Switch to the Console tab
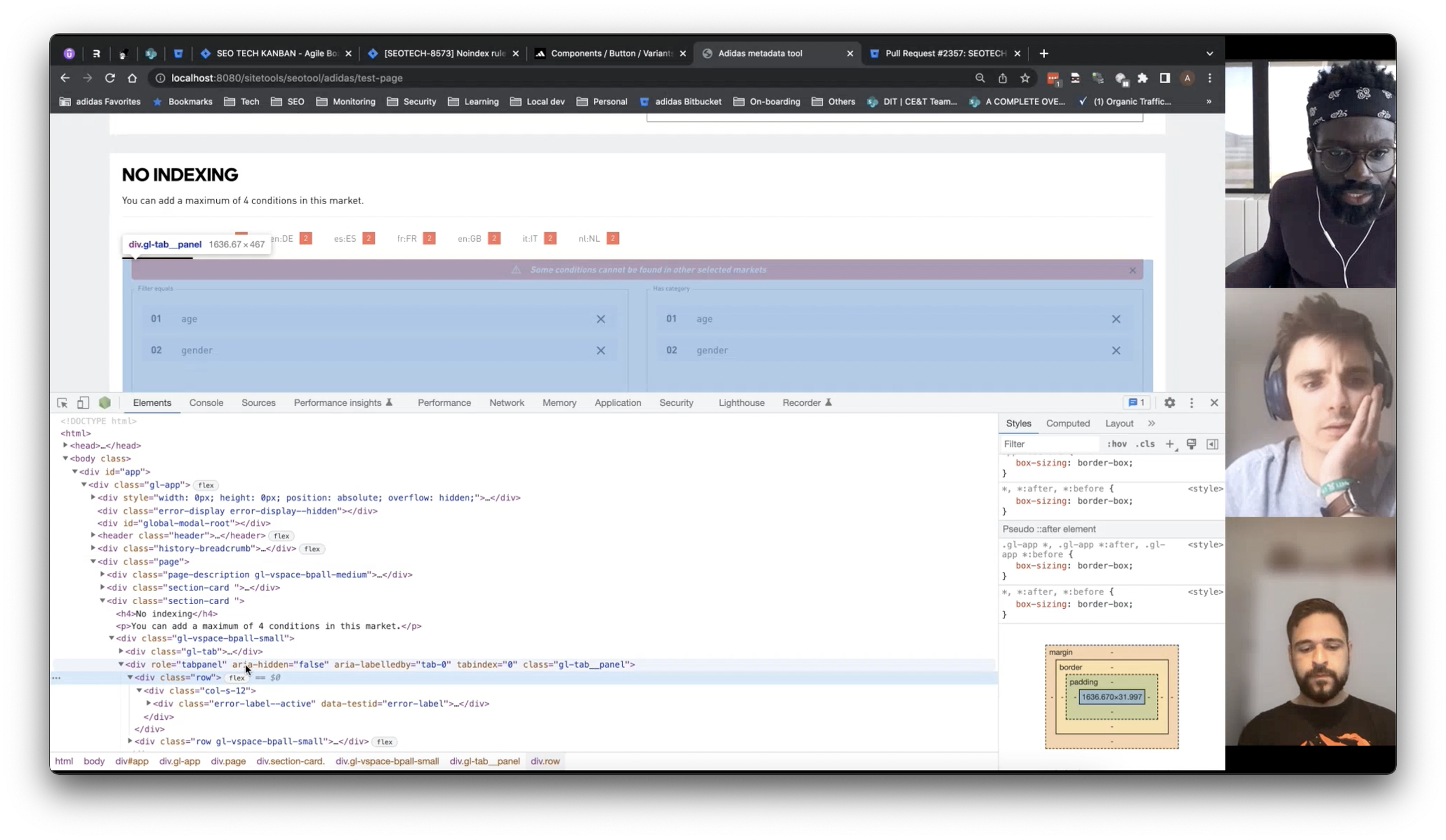Screen dimensions: 1446x840 coord(206,403)
